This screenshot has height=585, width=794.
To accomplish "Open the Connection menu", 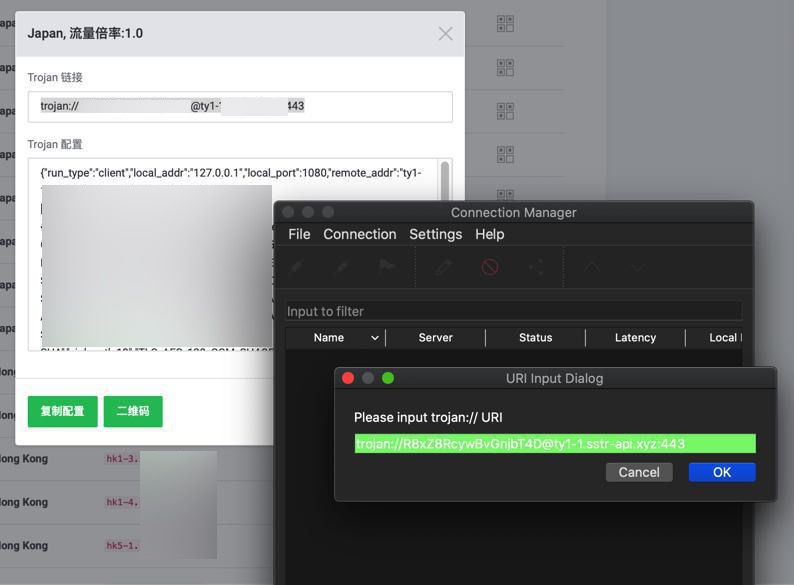I will (360, 234).
